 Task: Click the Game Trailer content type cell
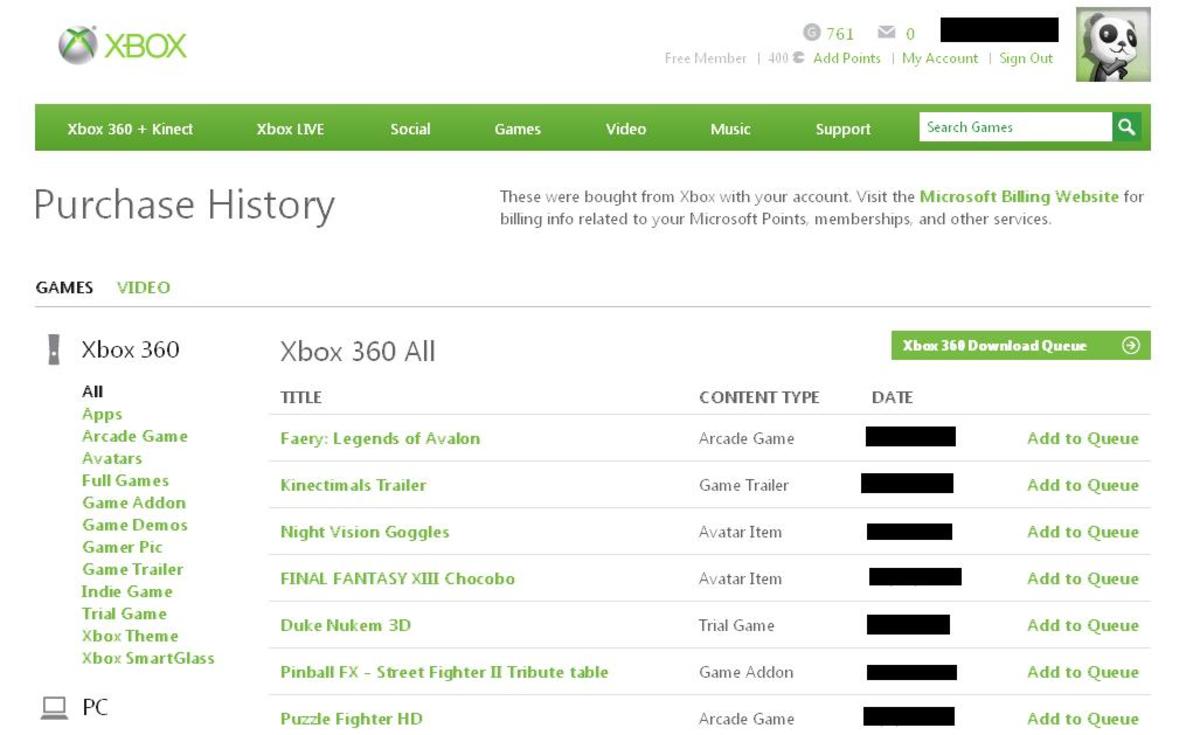(743, 485)
